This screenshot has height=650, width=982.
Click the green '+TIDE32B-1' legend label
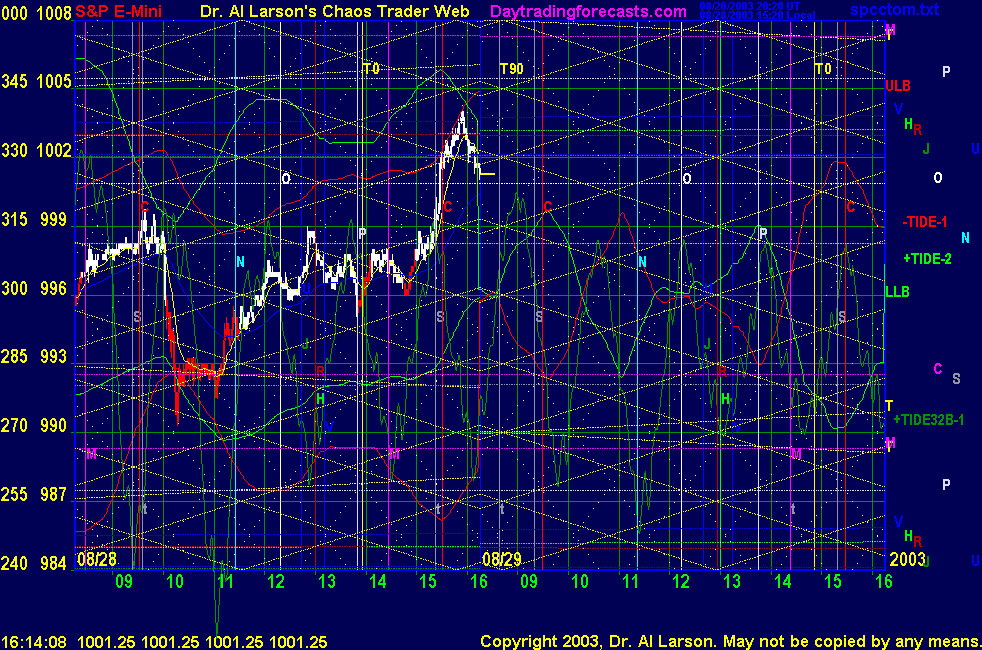[928, 420]
